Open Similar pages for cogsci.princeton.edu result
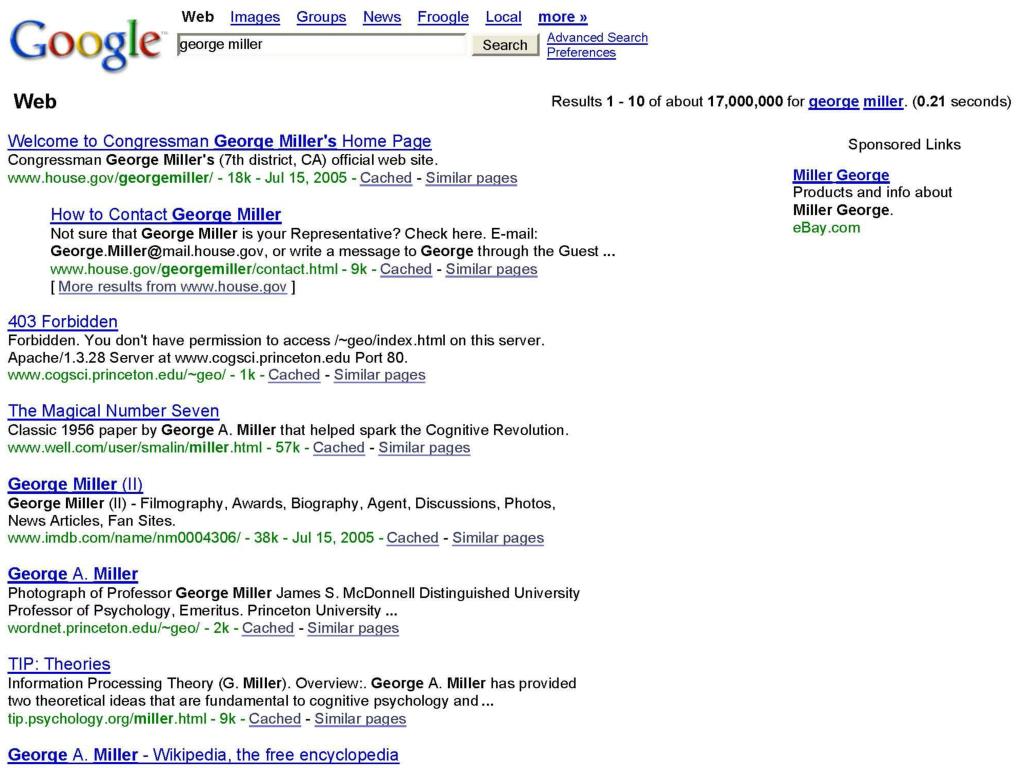Screen dimensions: 1024x768 tap(379, 375)
